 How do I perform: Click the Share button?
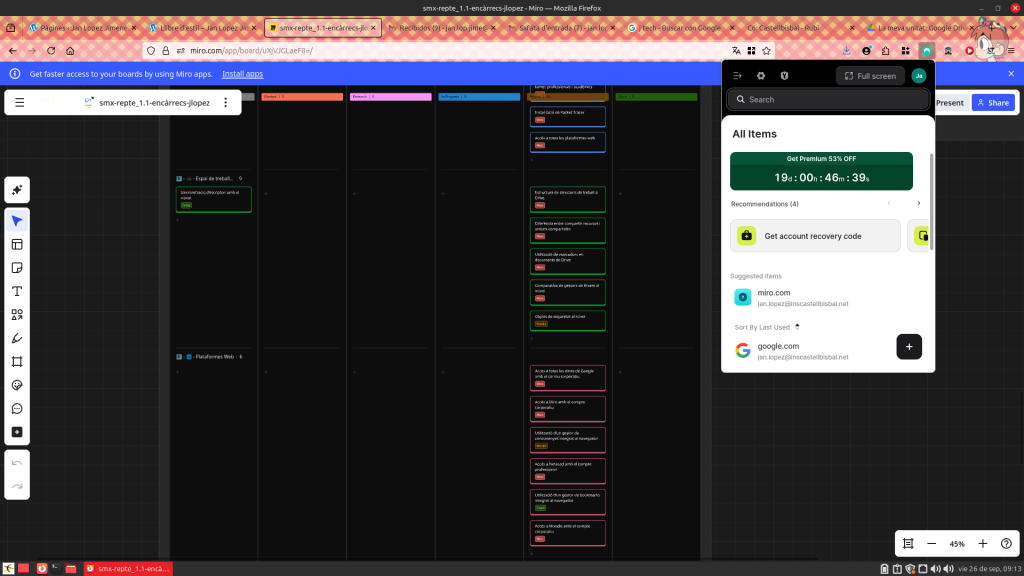(992, 103)
